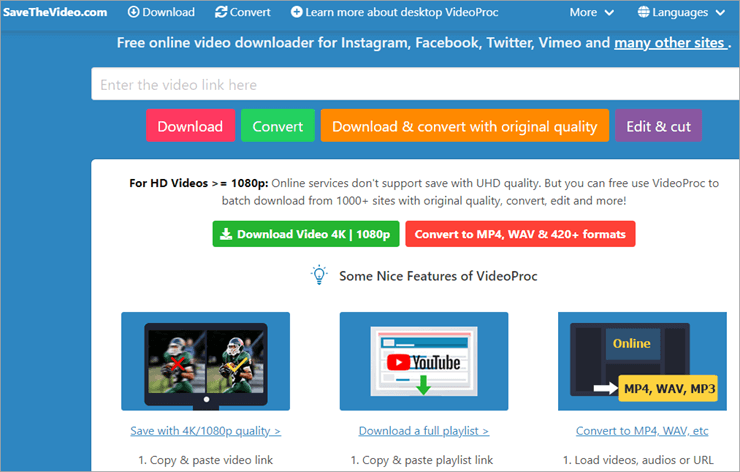Open the Online to MP4, WAV, MP3 thumbnail
The image size is (740, 472).
click(642, 361)
